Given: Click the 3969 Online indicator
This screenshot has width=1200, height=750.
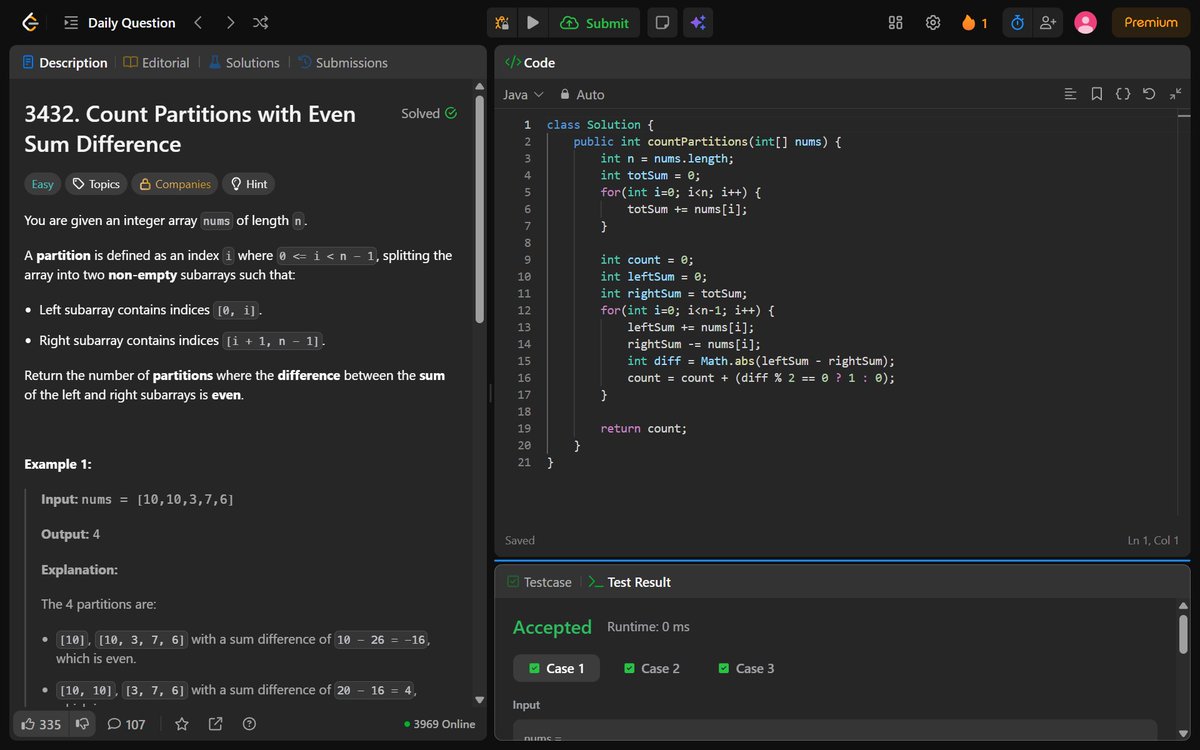Looking at the screenshot, I should pos(440,724).
